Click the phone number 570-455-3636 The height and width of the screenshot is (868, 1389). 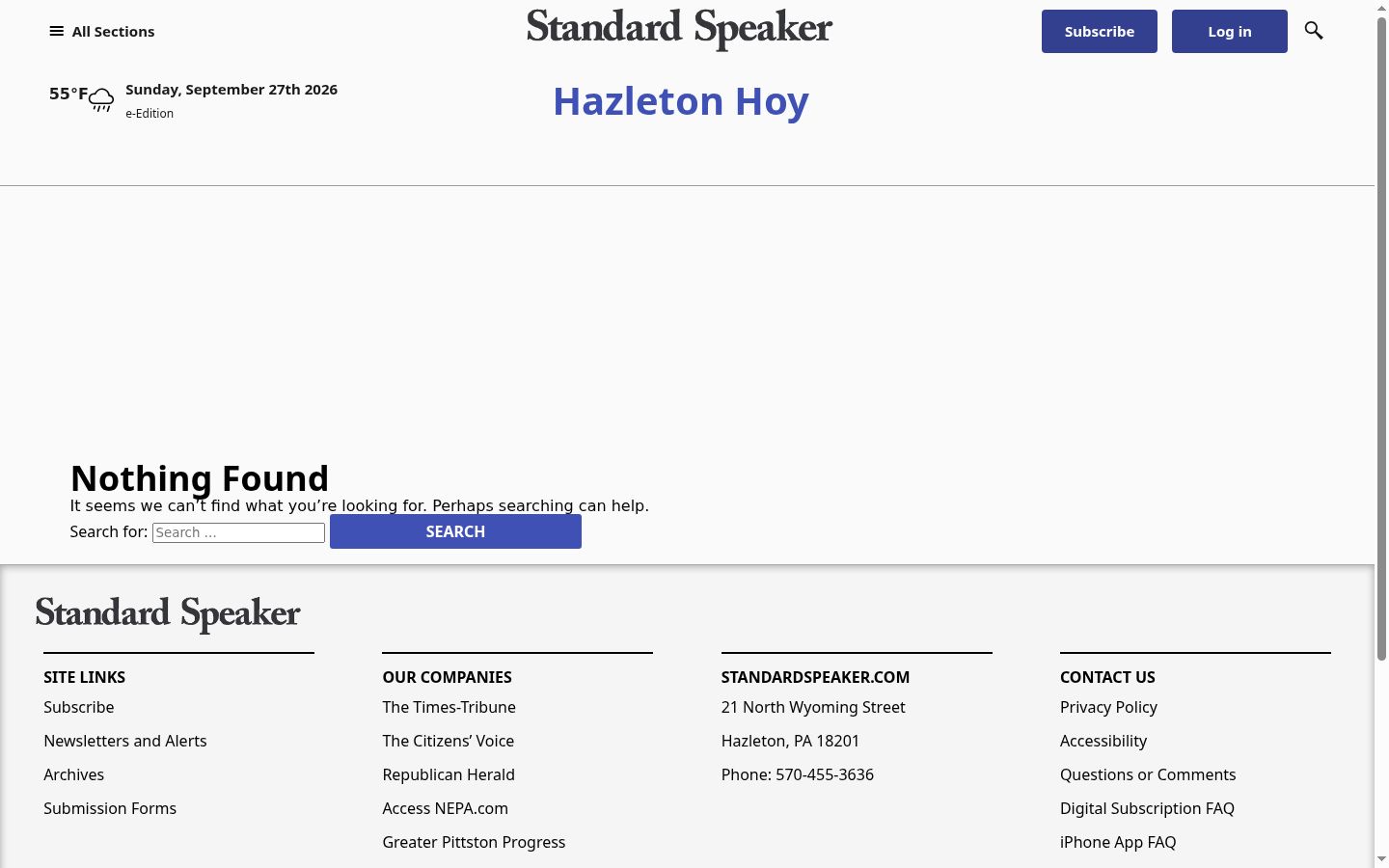(x=825, y=774)
